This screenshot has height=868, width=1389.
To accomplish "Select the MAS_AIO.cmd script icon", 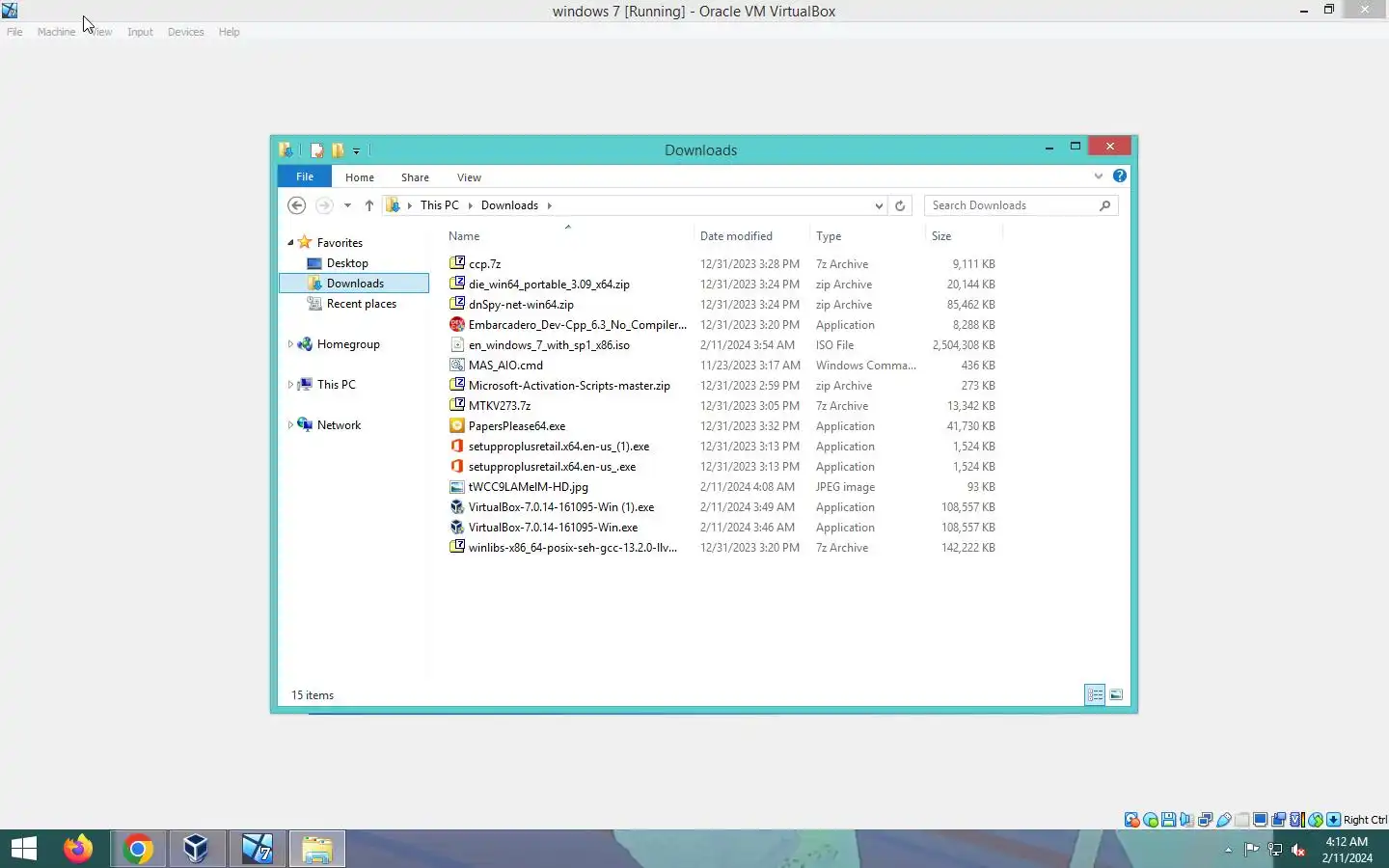I will (457, 365).
